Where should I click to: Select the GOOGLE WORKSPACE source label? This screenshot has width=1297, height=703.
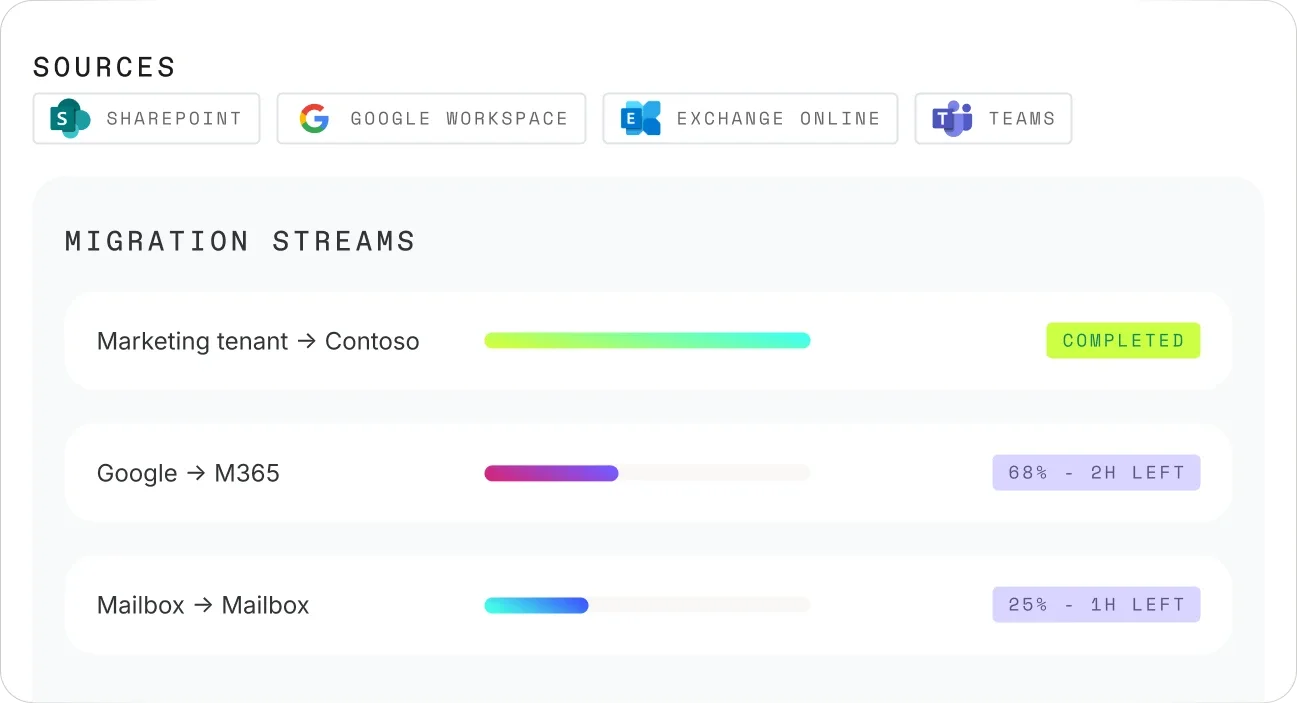click(x=459, y=119)
